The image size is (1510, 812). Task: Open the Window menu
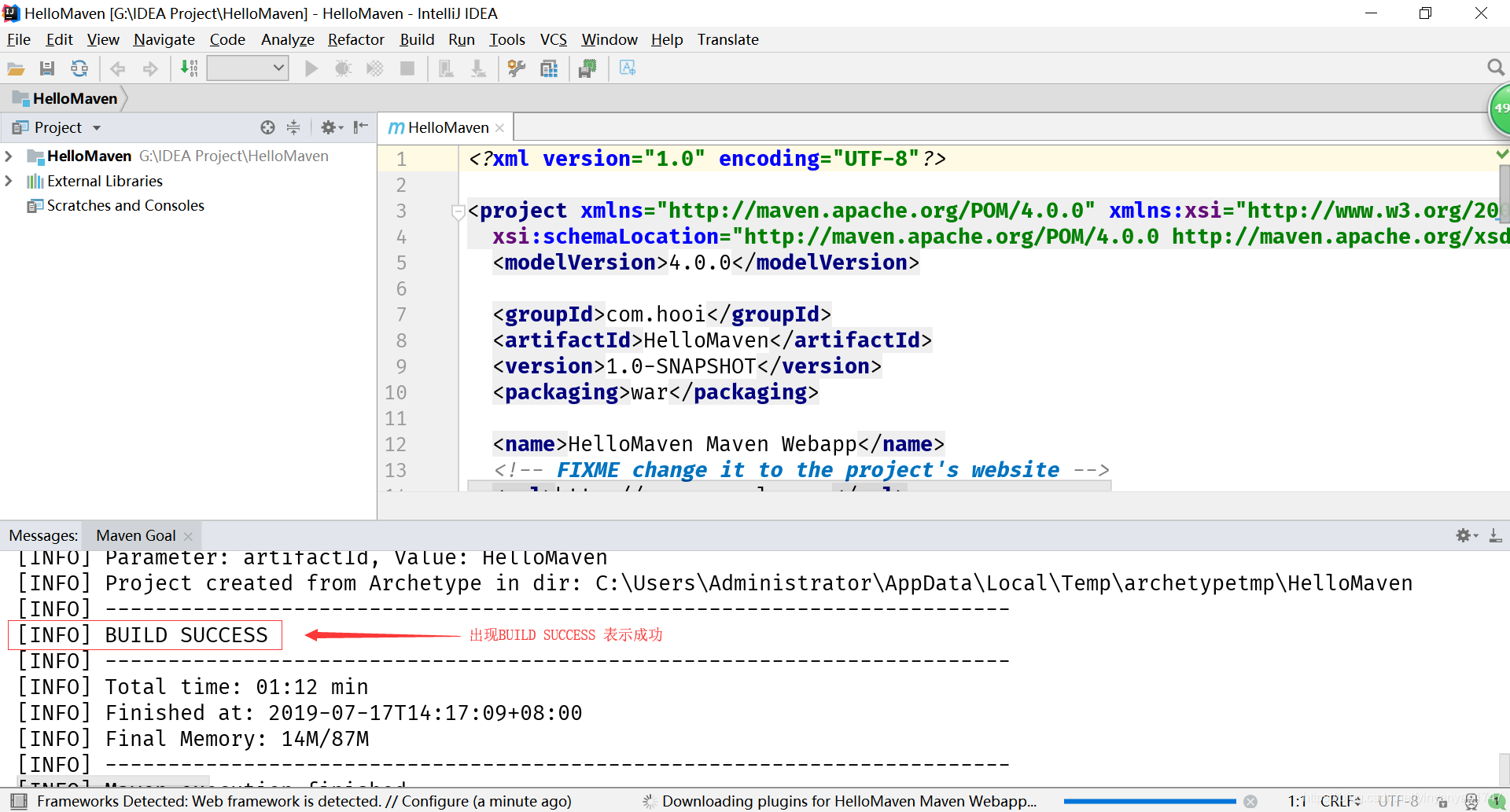tap(609, 39)
